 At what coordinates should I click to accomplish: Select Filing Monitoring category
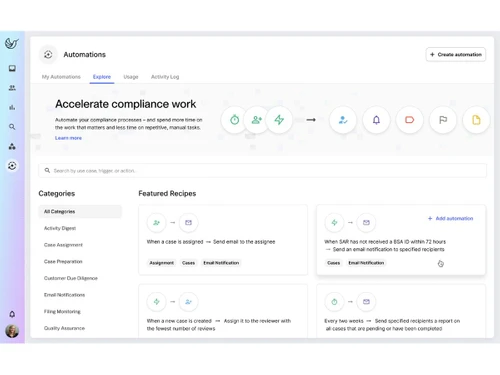point(62,311)
